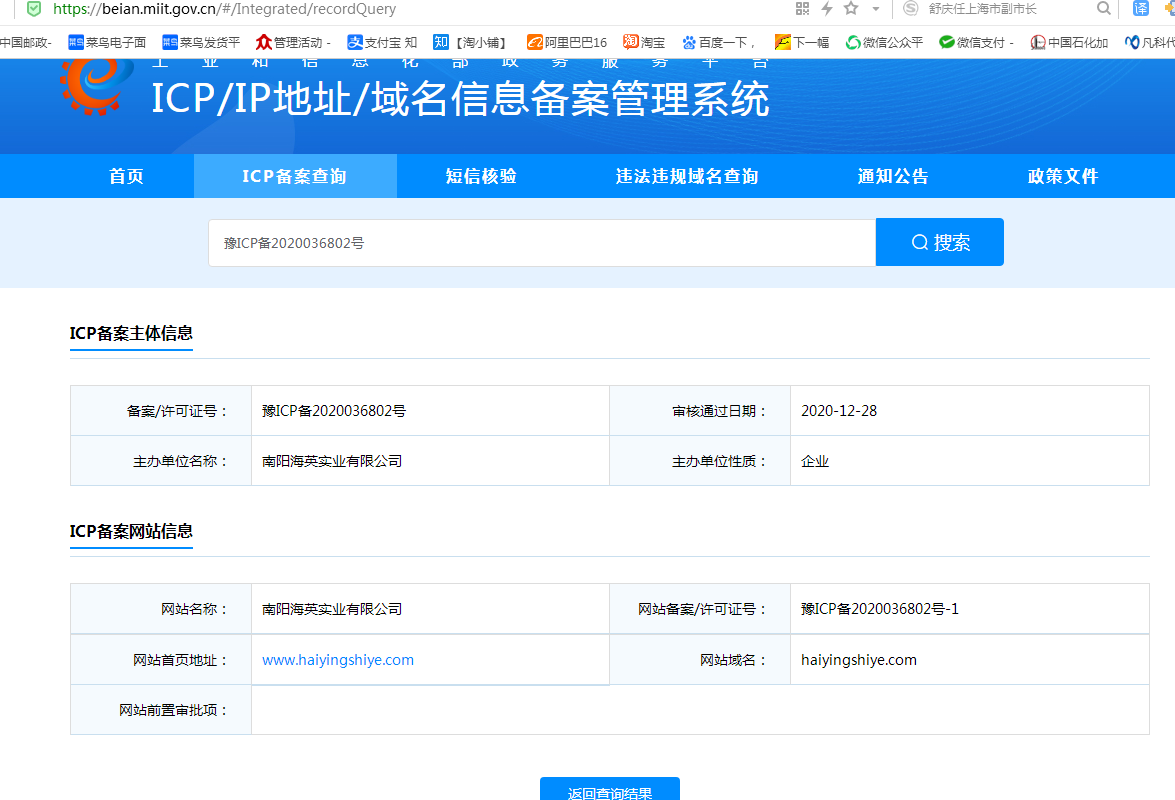Open the 微信支付 bookmark
The image size is (1175, 800).
(x=976, y=43)
